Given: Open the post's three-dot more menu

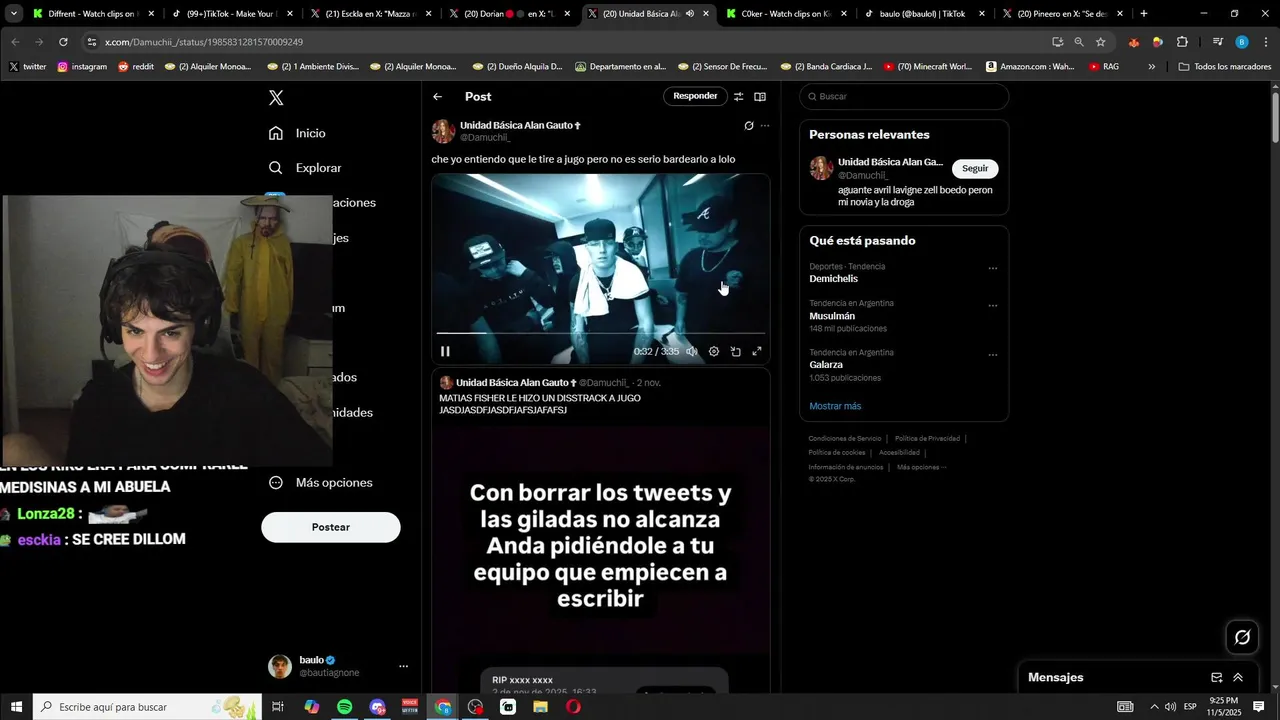Looking at the screenshot, I should [x=765, y=126].
